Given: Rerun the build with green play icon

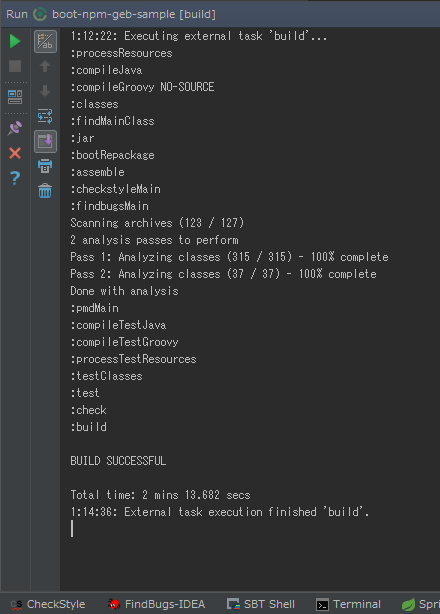Looking at the screenshot, I should click(15, 41).
